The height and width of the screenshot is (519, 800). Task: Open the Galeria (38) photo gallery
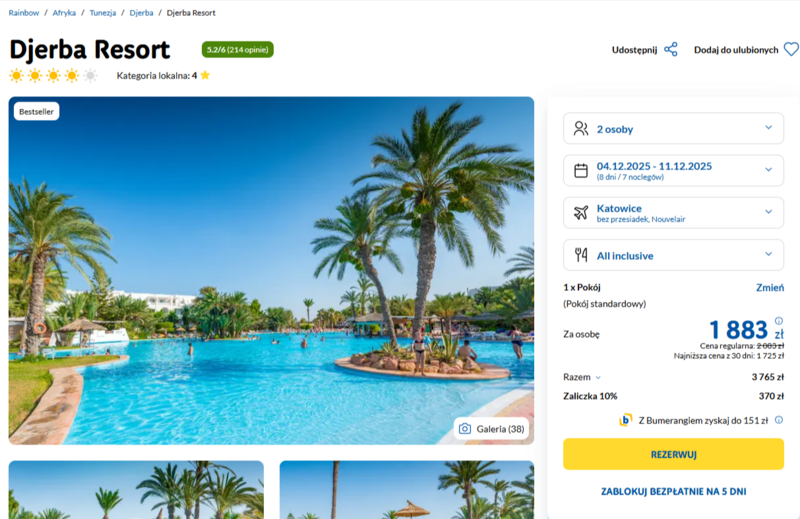coord(491,429)
